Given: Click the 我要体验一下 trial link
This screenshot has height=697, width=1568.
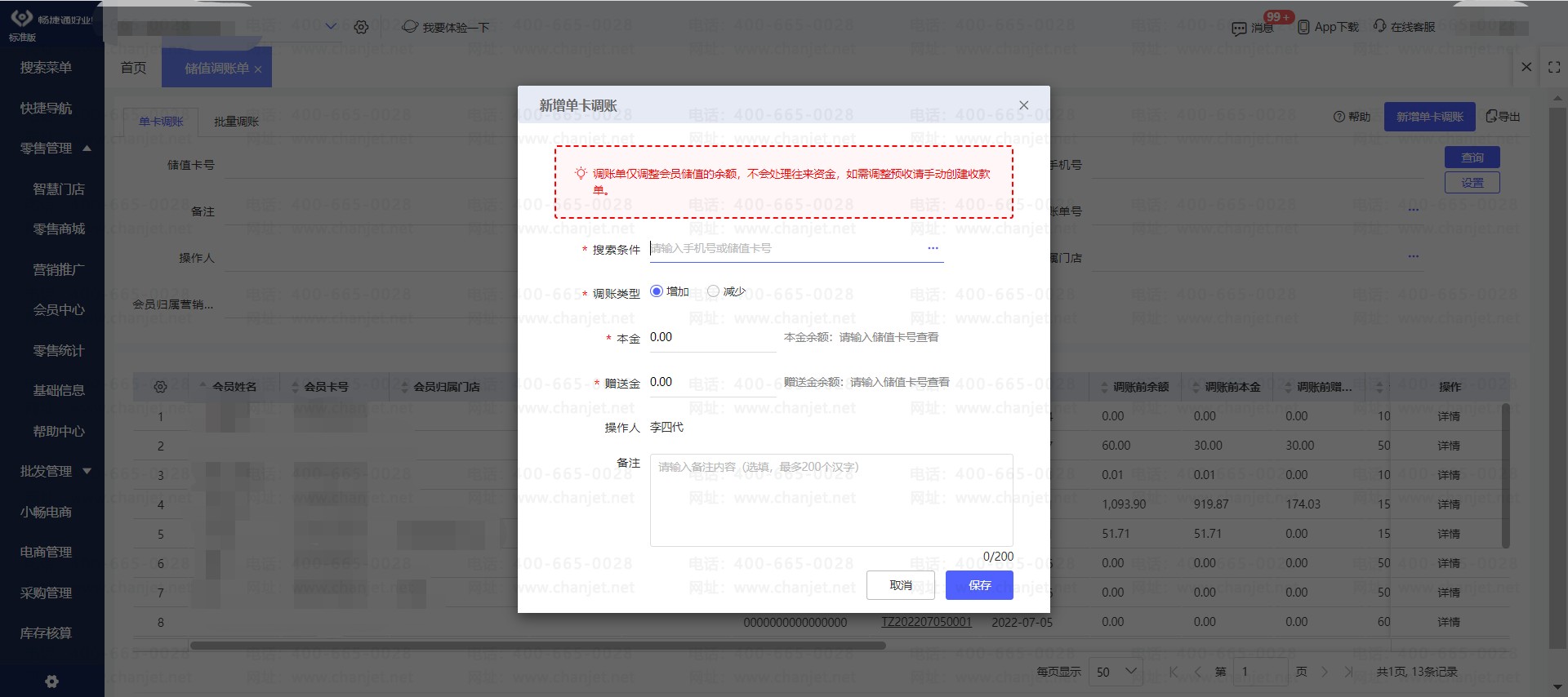Looking at the screenshot, I should pos(447,27).
